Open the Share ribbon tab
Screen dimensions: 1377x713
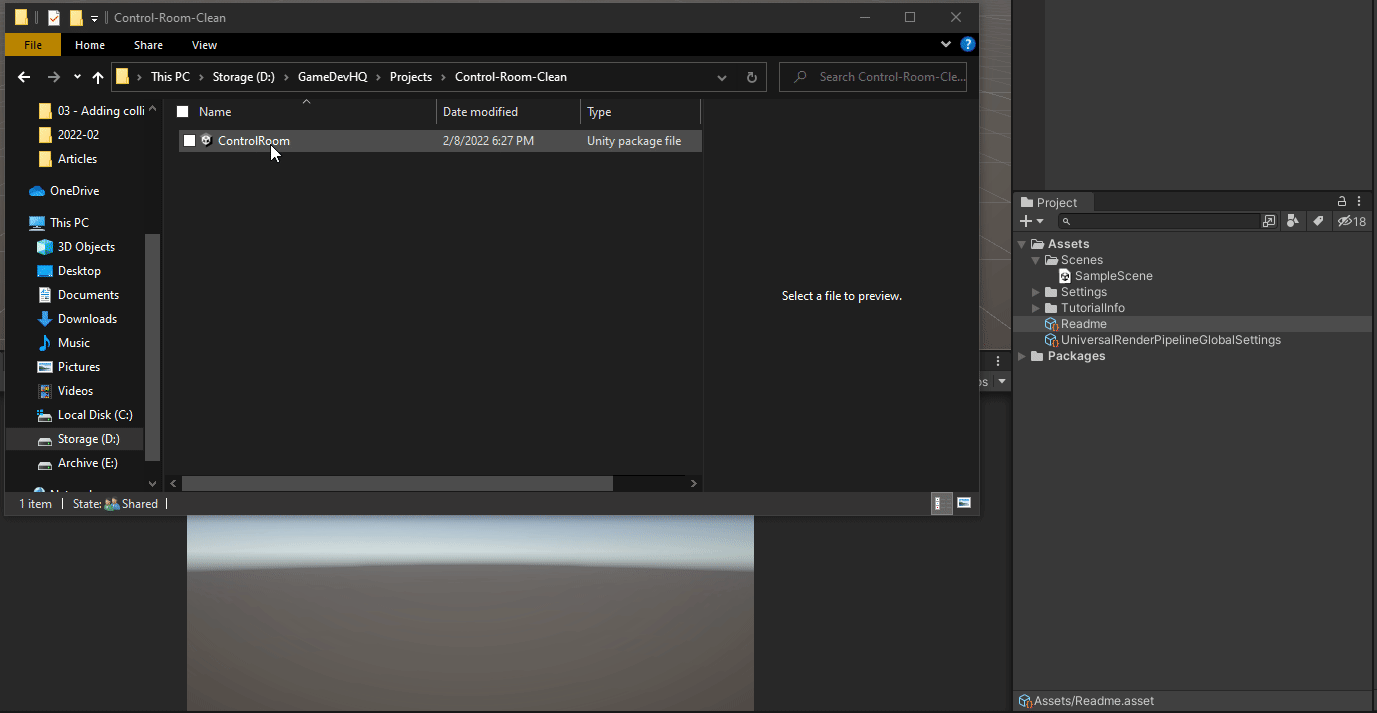148,45
